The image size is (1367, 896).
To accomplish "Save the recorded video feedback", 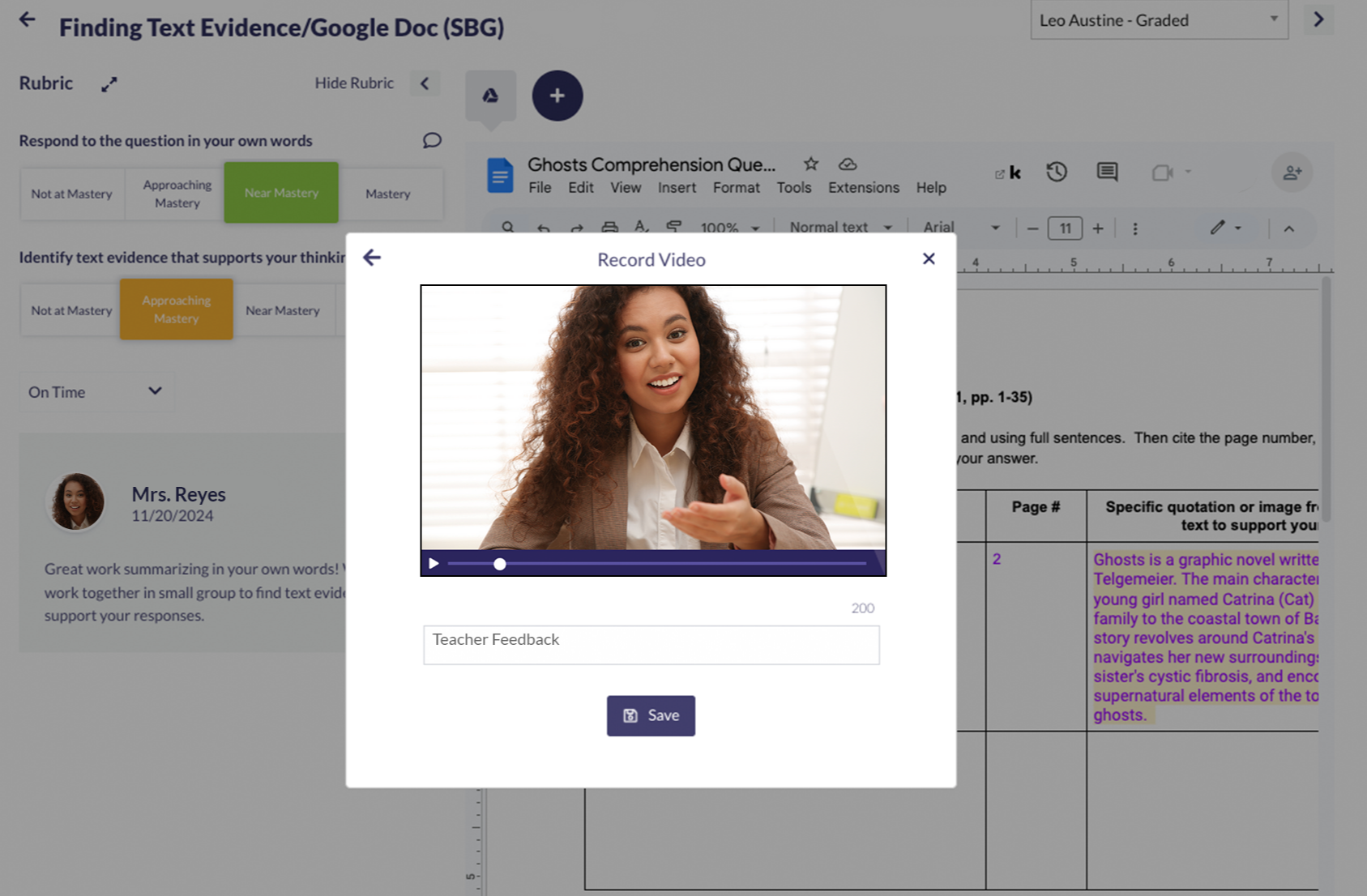I will click(x=651, y=715).
